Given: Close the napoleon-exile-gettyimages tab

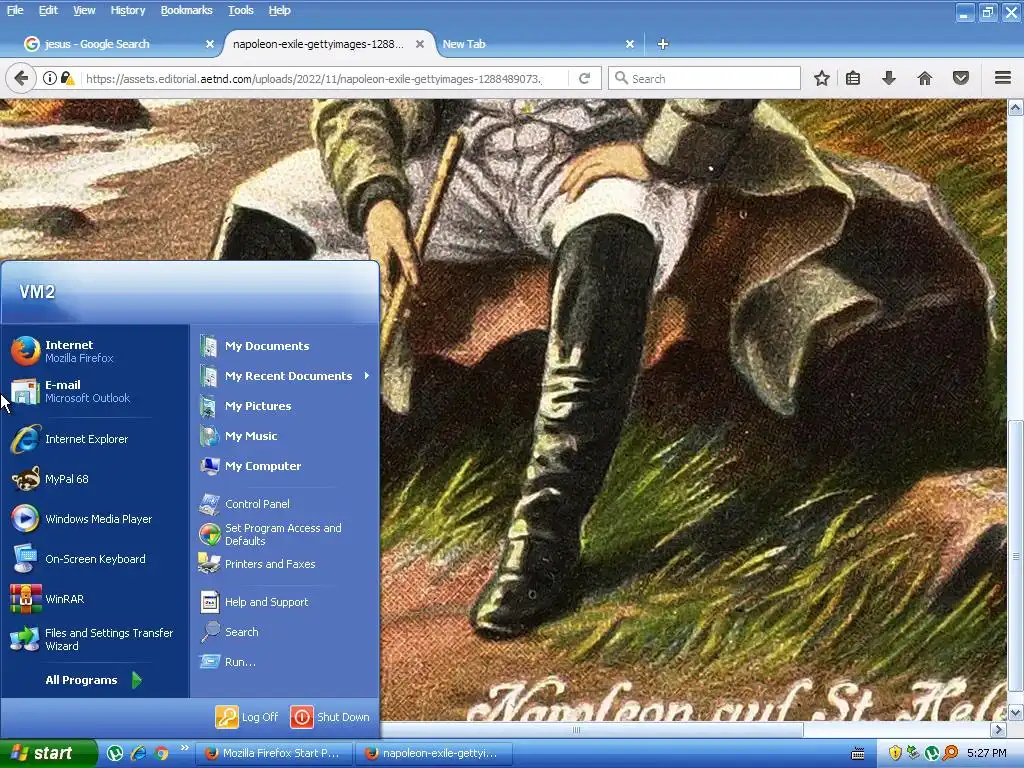Looking at the screenshot, I should coord(420,44).
